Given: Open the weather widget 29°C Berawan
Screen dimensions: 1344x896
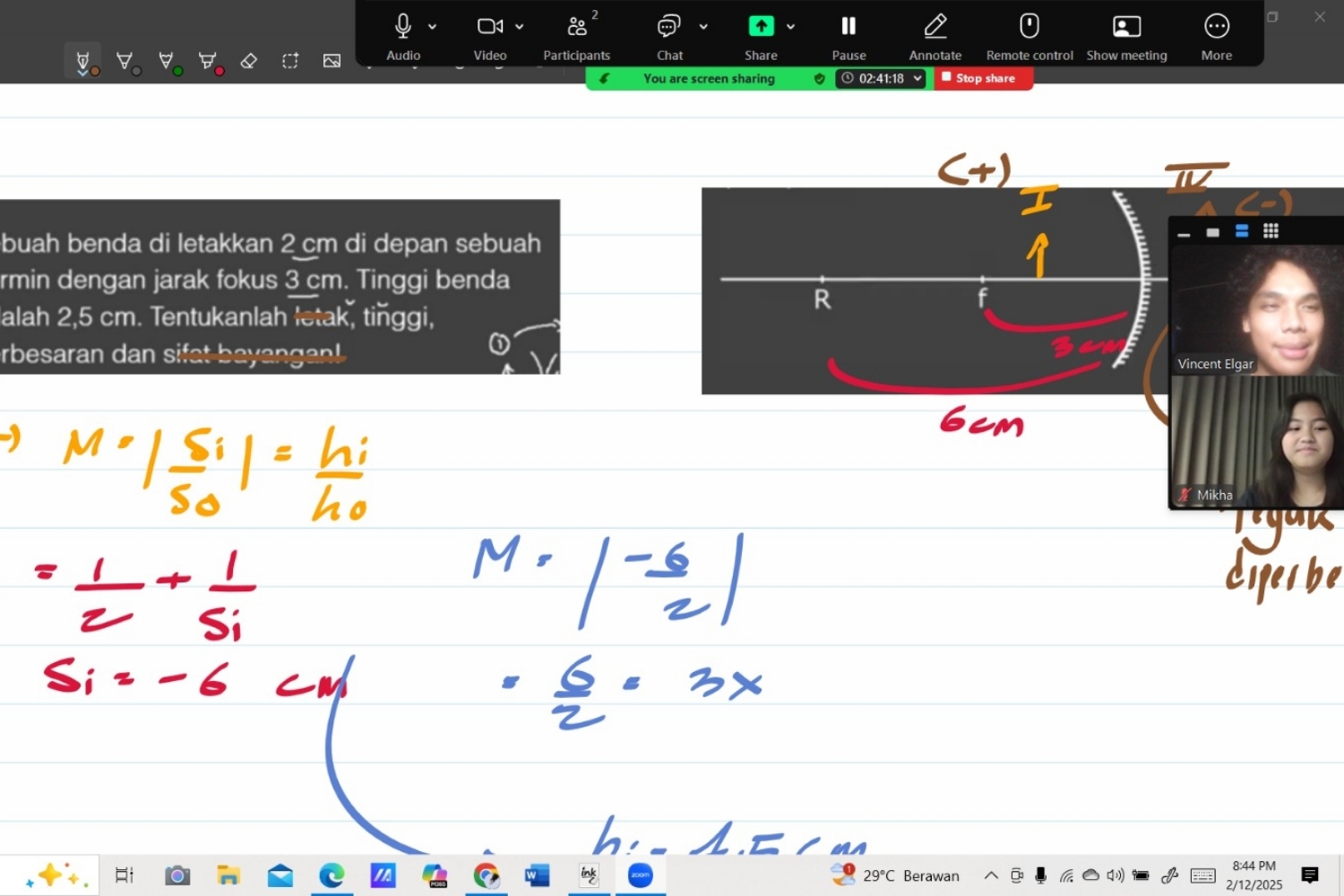Looking at the screenshot, I should click(894, 875).
